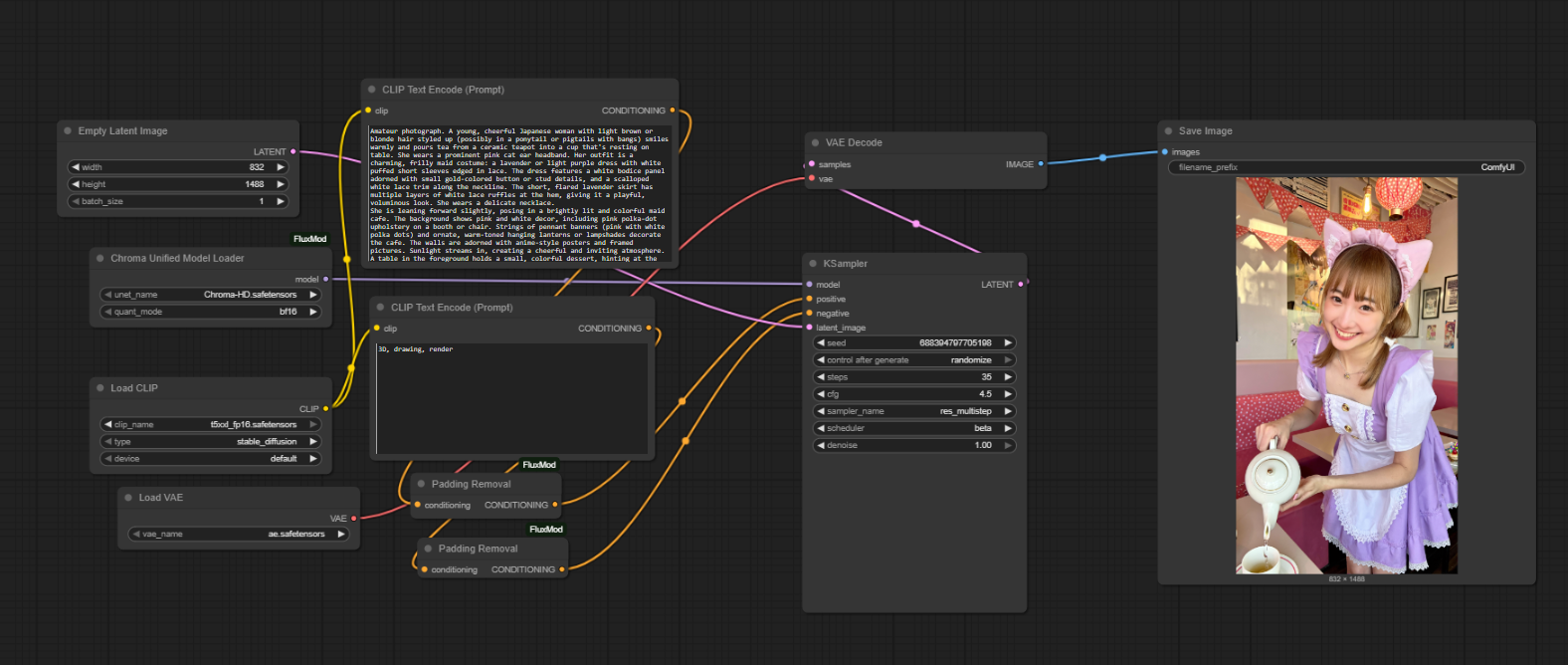Click the latent_image input port on KSampler
This screenshot has width=1568, height=665.
click(x=810, y=328)
